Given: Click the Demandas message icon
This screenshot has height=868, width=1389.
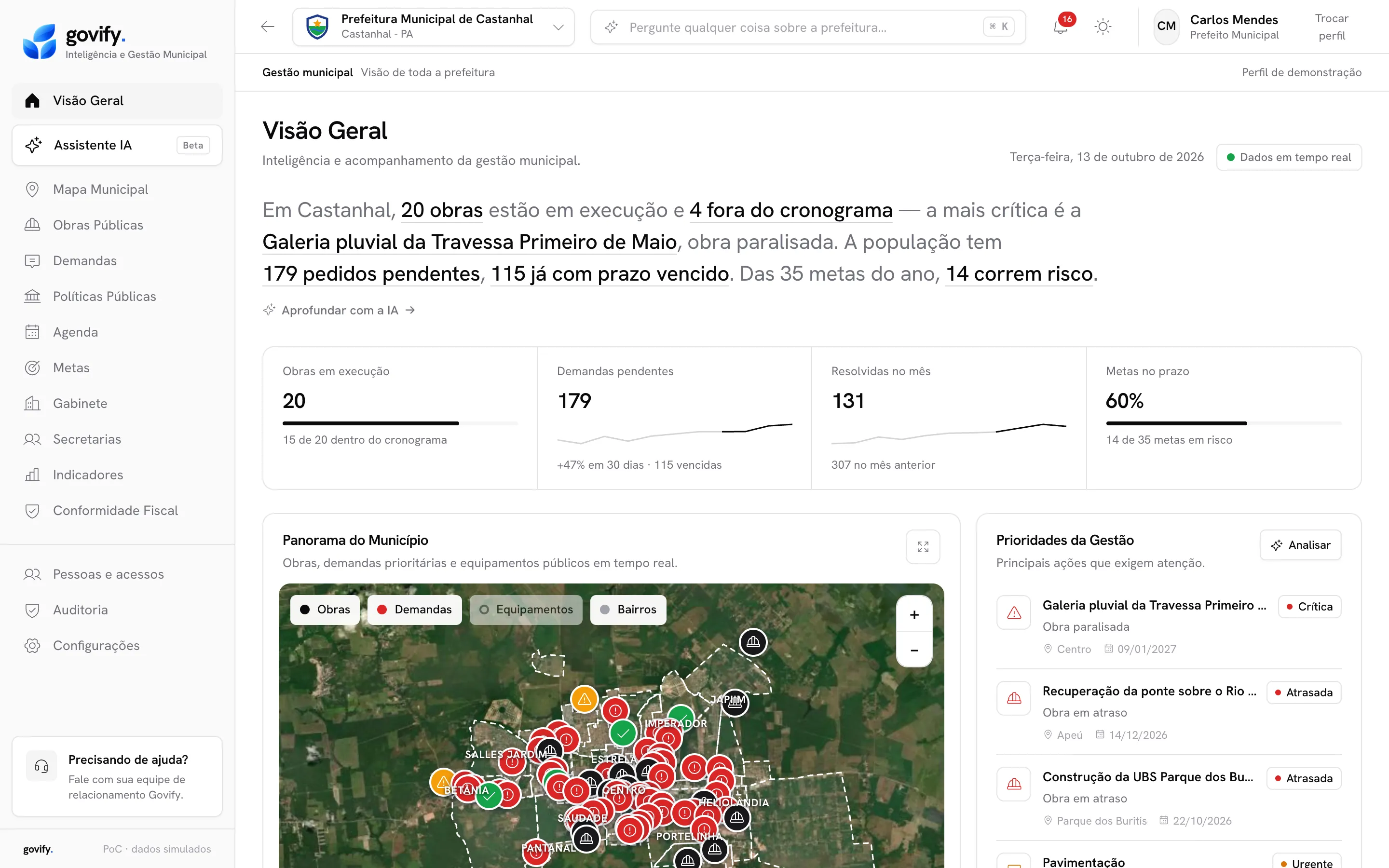Looking at the screenshot, I should click(33, 260).
